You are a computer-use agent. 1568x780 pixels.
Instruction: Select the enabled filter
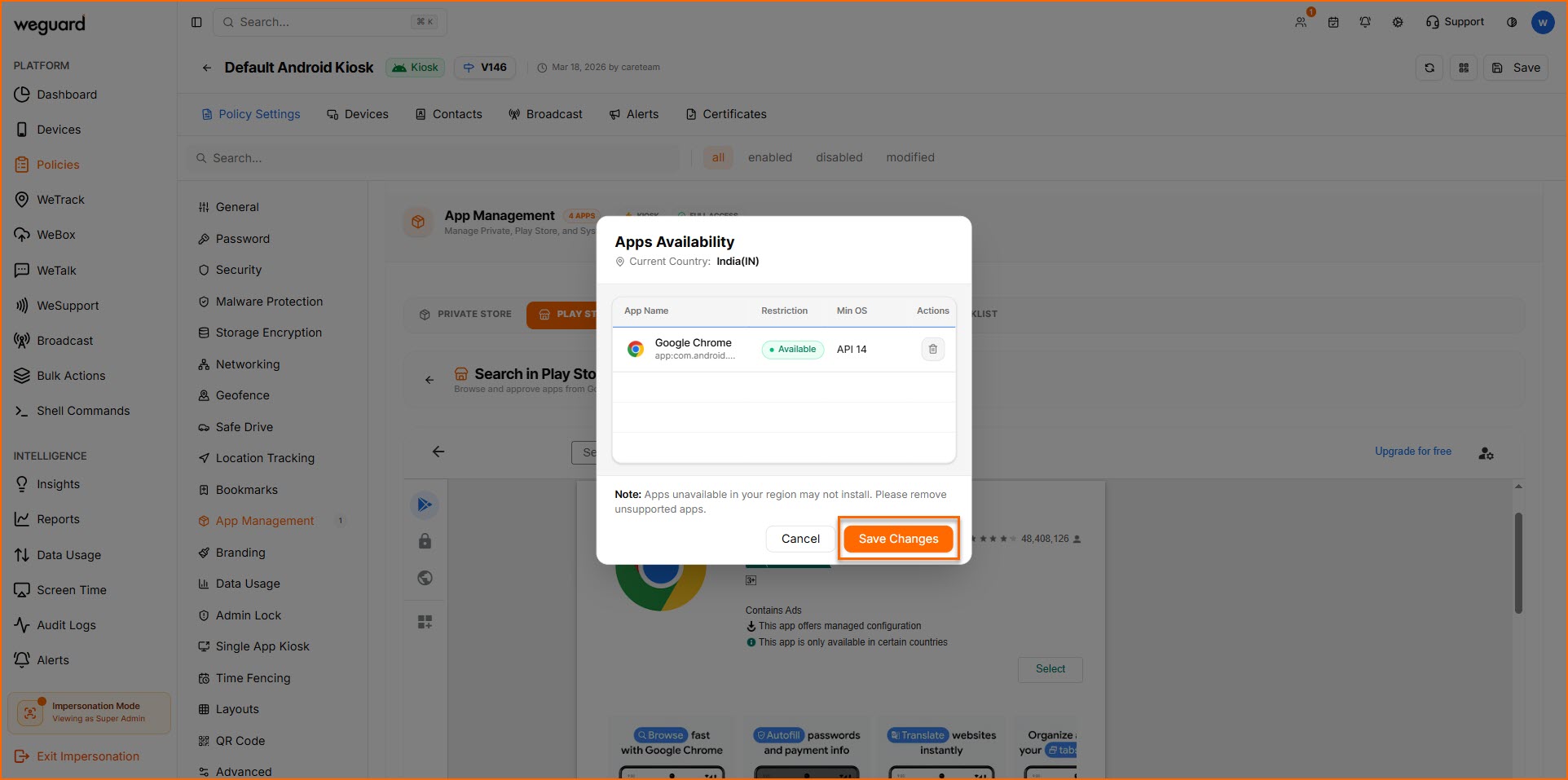[x=769, y=157]
